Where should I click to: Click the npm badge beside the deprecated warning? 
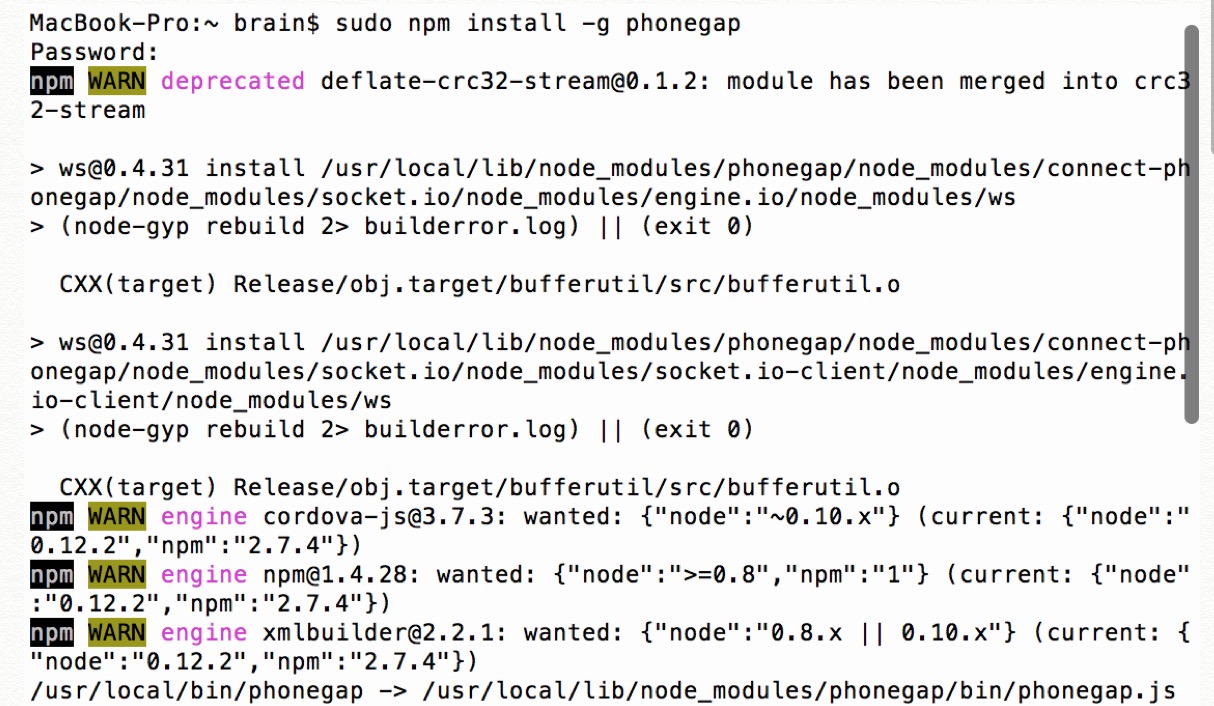(x=52, y=82)
